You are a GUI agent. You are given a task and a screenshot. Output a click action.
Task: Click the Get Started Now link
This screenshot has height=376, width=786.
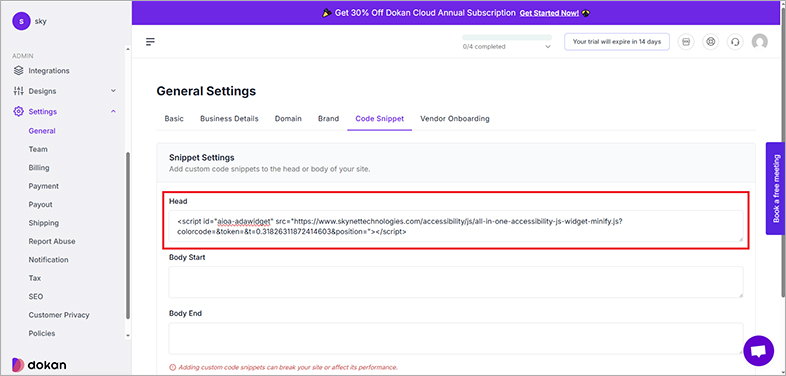tap(549, 13)
